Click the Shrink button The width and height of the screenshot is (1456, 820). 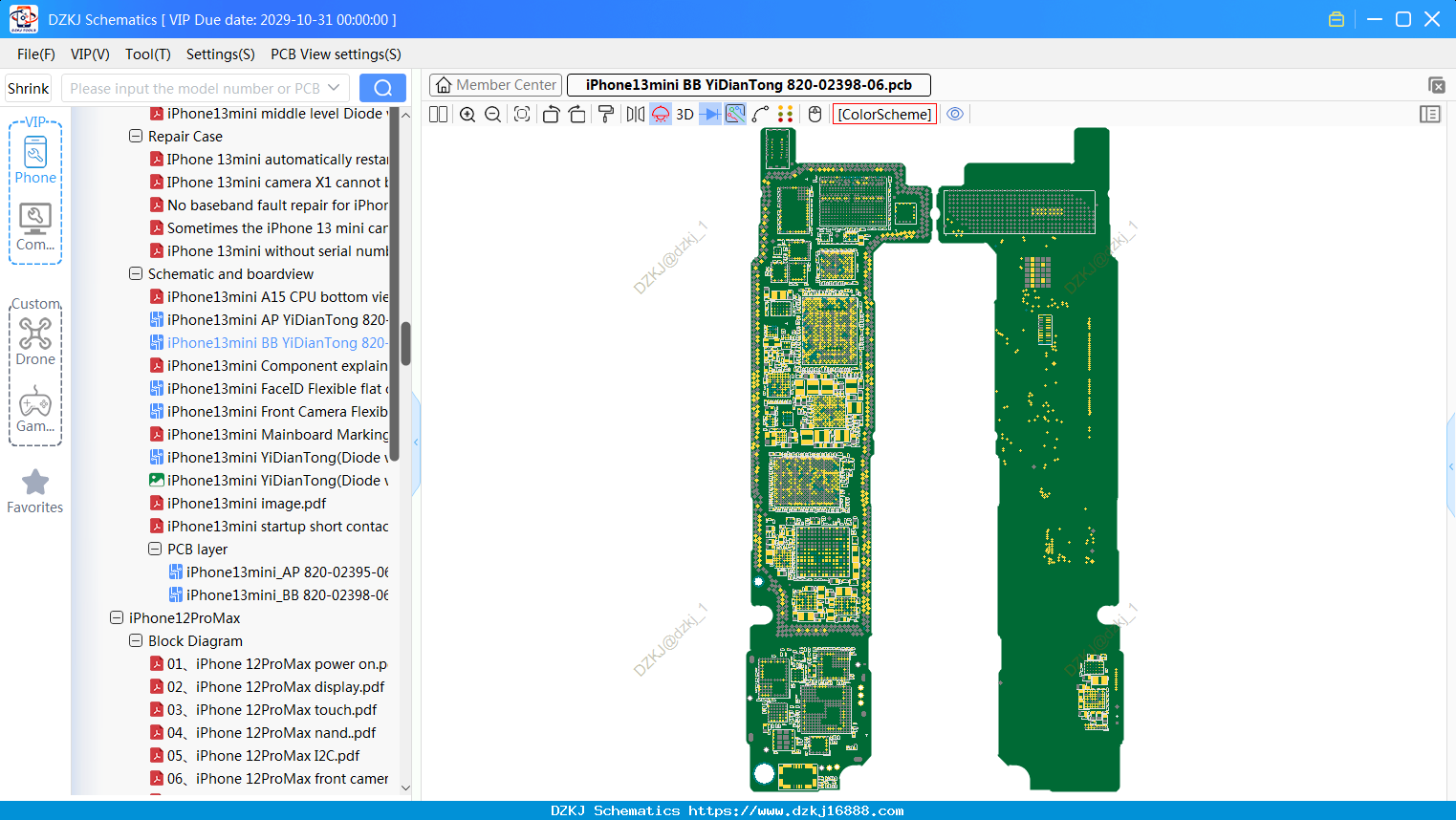28,88
